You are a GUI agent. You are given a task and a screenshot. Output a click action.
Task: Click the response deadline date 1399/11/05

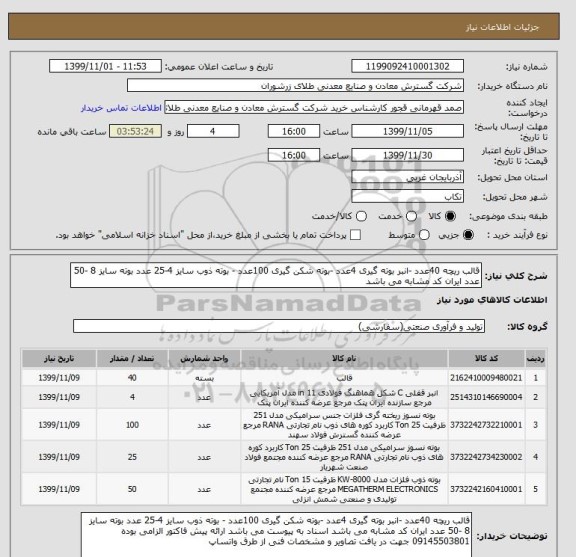tap(407, 131)
